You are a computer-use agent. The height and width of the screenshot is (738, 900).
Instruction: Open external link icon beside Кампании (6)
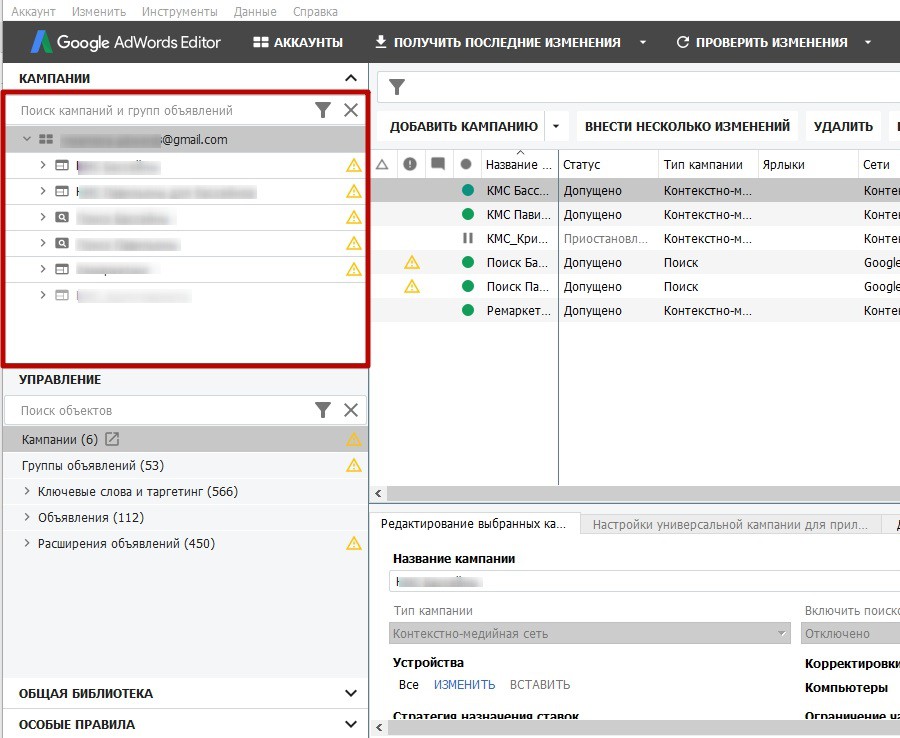pos(112,439)
